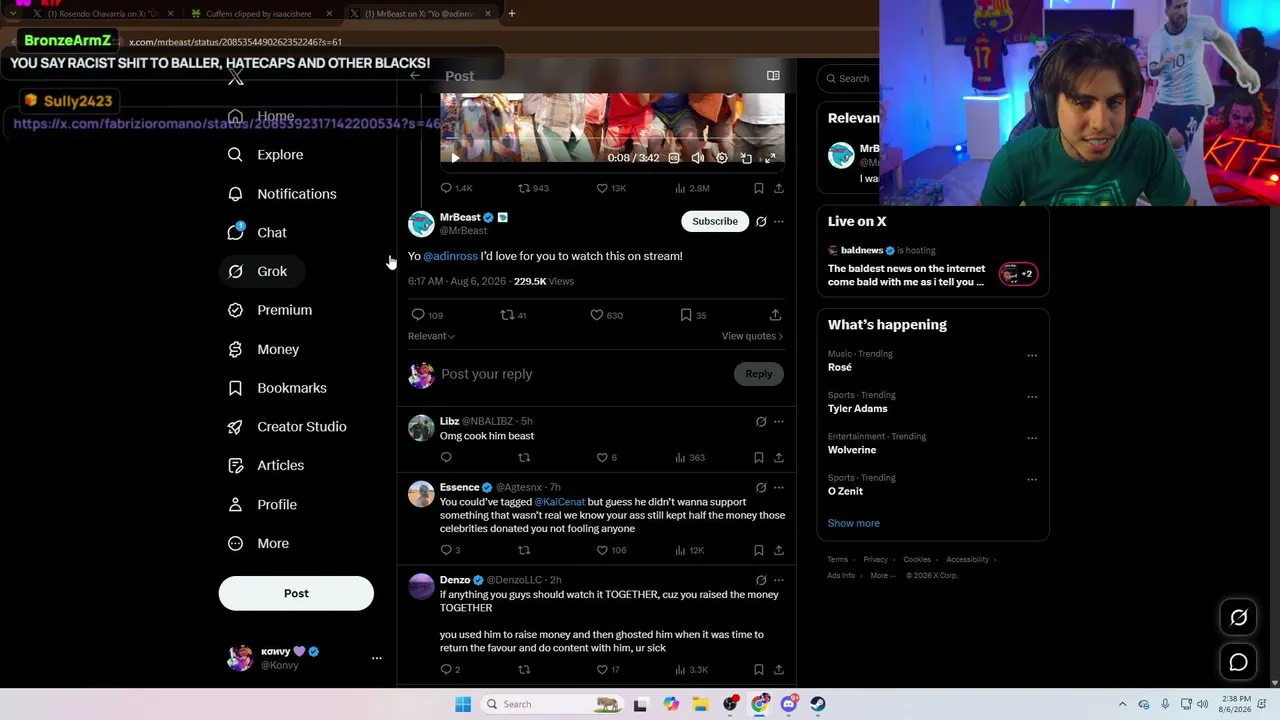Open the Money section
1280x720 pixels.
(263, 349)
